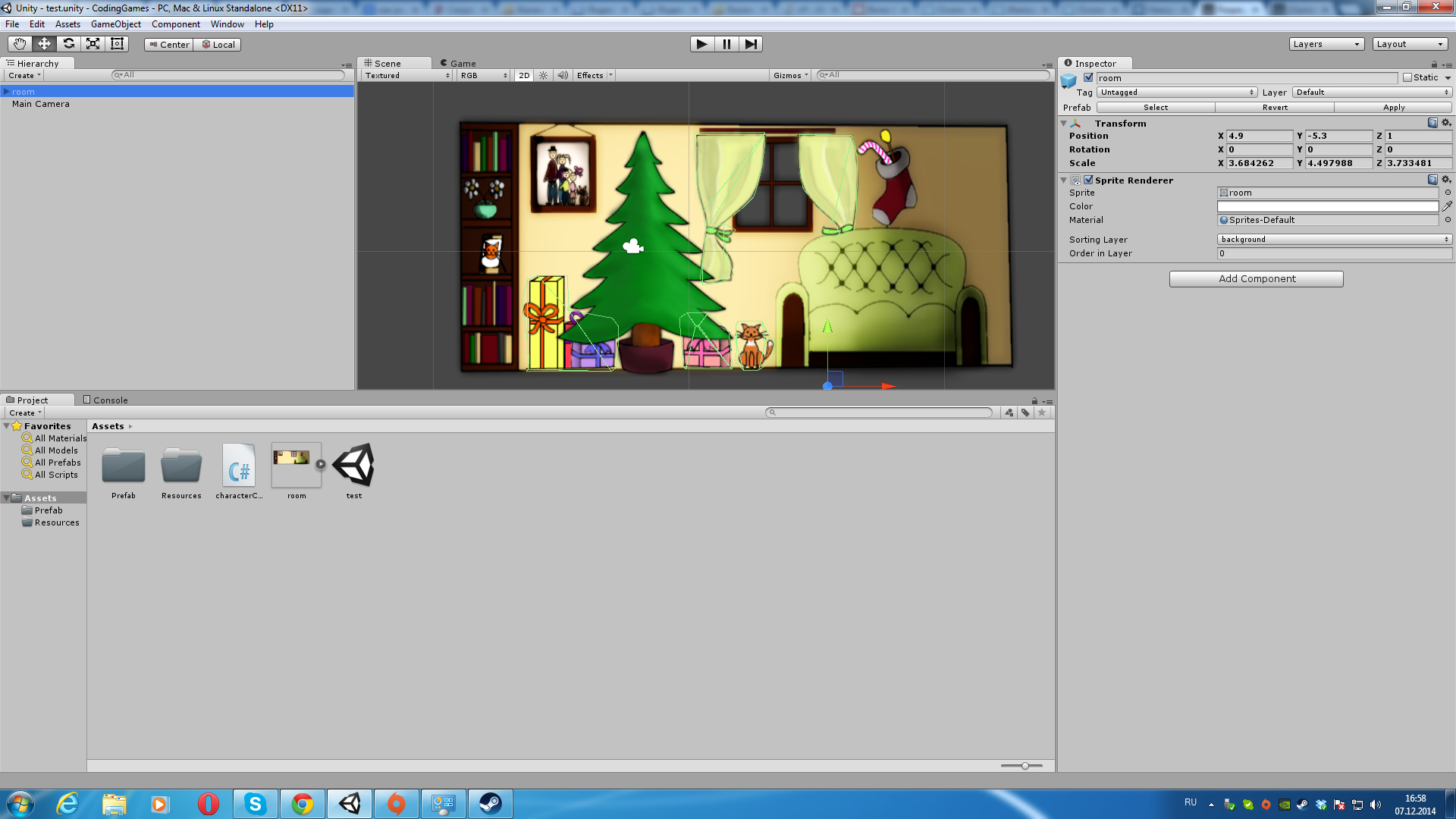Select the Hand tool in toolbar
Screen dimensions: 1456x819
coord(20,44)
